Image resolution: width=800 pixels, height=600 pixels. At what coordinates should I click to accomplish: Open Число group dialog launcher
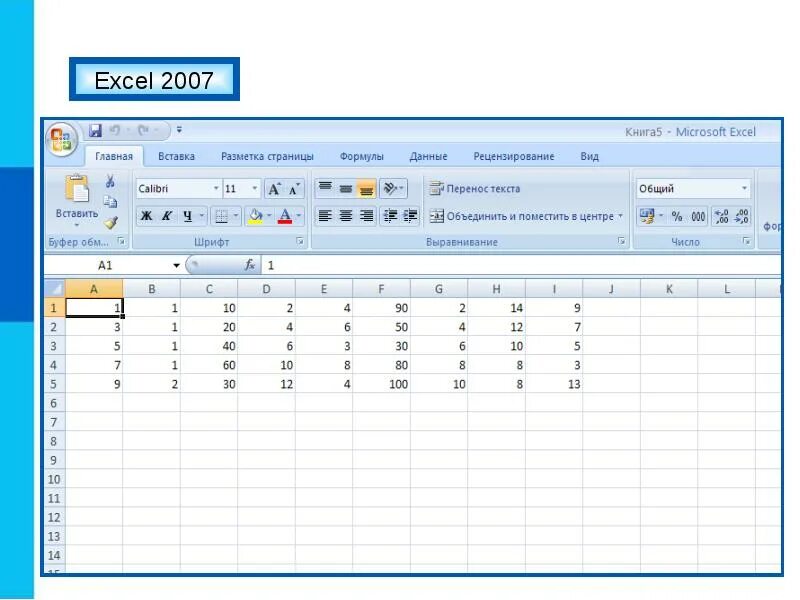point(746,241)
